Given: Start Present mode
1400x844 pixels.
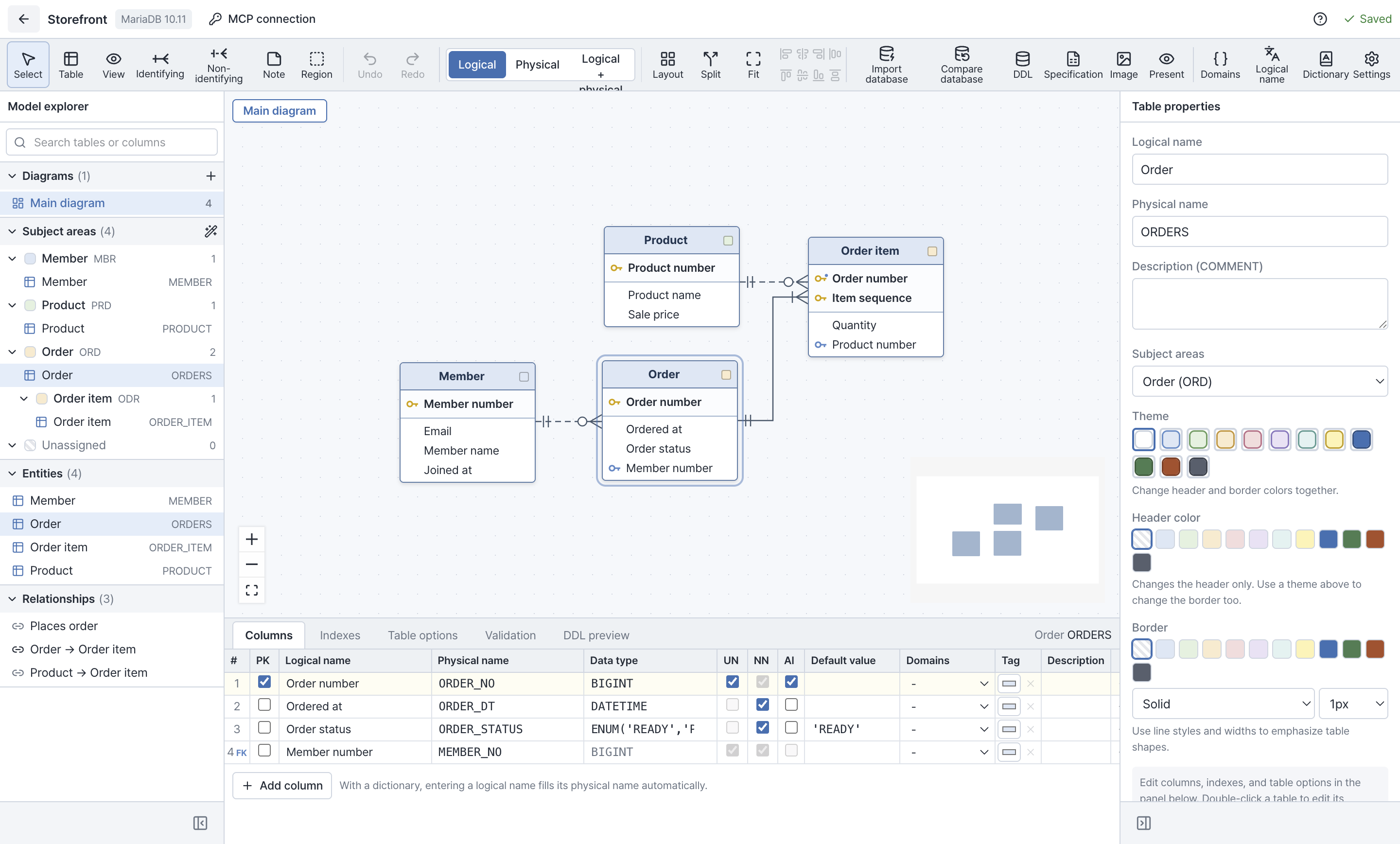Looking at the screenshot, I should point(1166,65).
